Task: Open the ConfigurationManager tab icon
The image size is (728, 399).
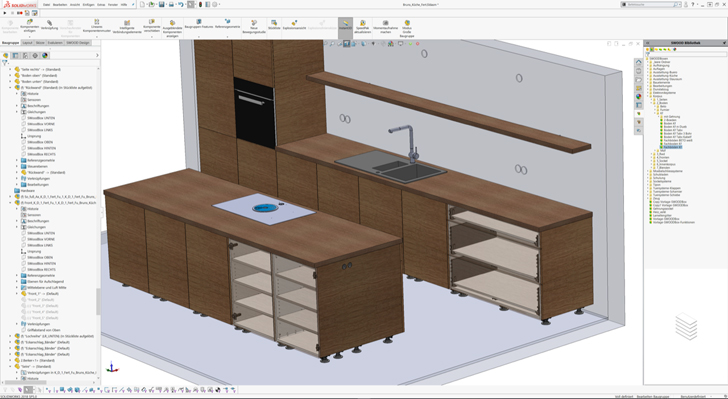Action: click(x=25, y=55)
